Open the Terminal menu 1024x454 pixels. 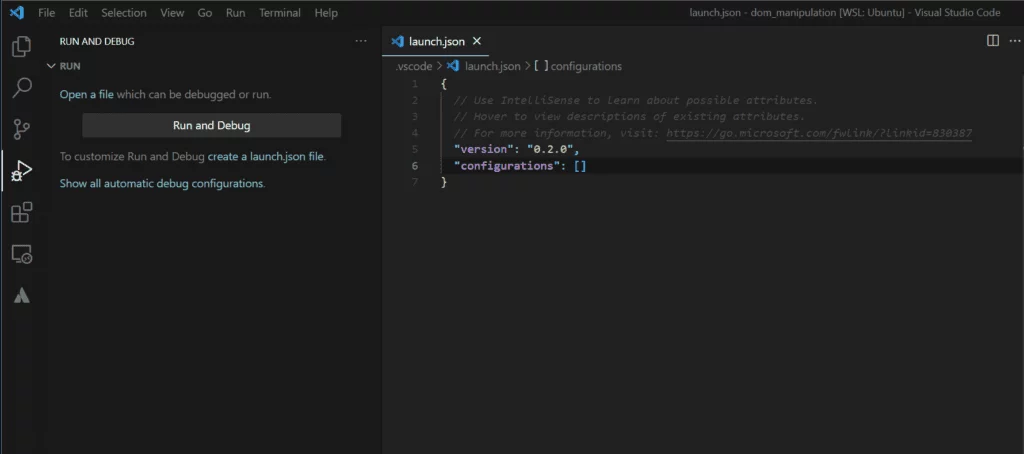280,12
